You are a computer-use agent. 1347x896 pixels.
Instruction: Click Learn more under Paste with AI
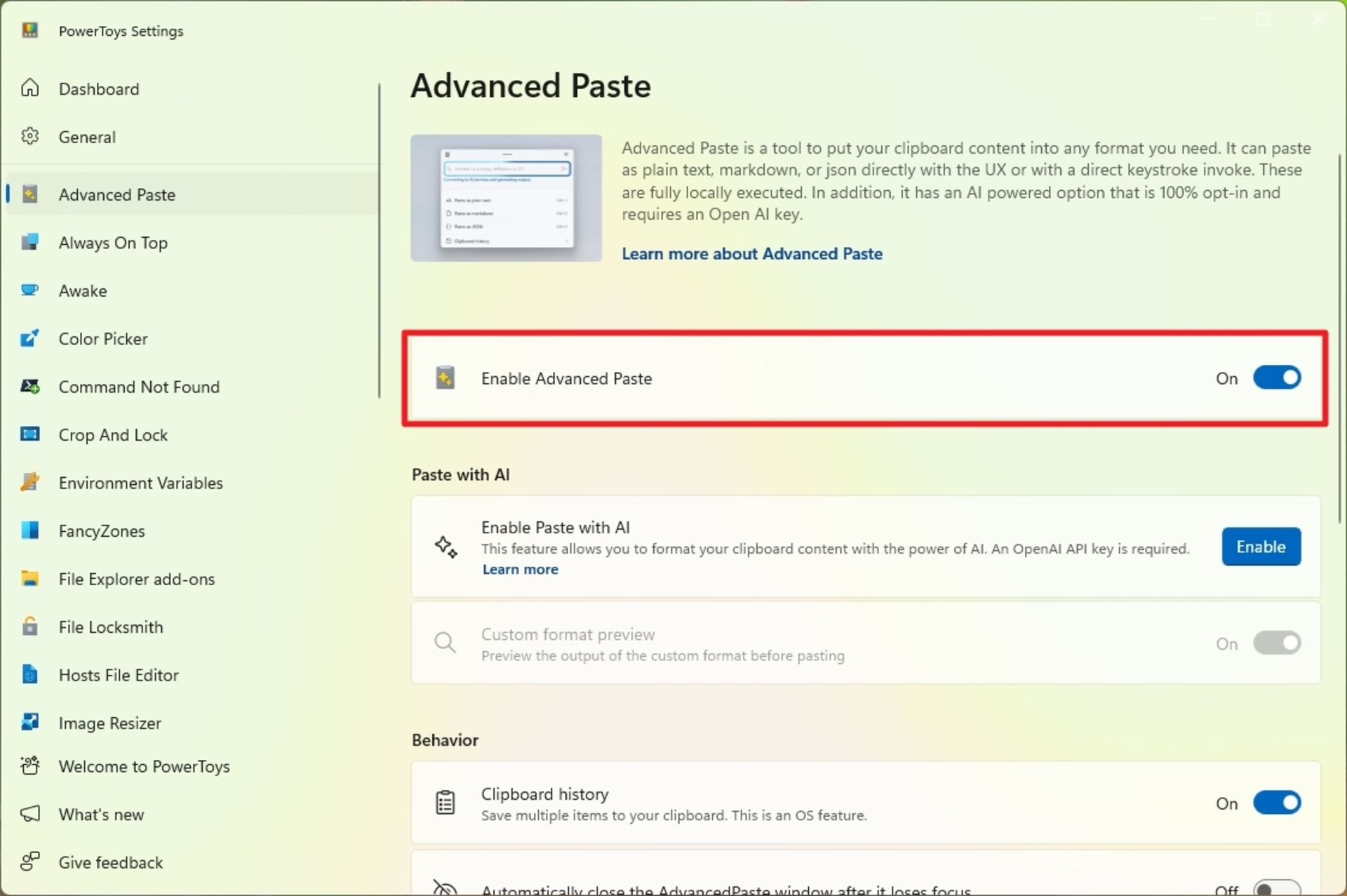click(x=520, y=569)
